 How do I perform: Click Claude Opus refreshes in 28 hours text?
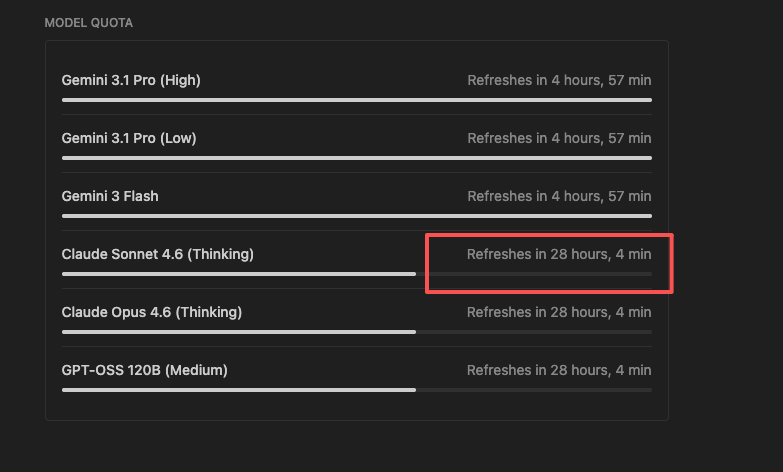click(559, 312)
